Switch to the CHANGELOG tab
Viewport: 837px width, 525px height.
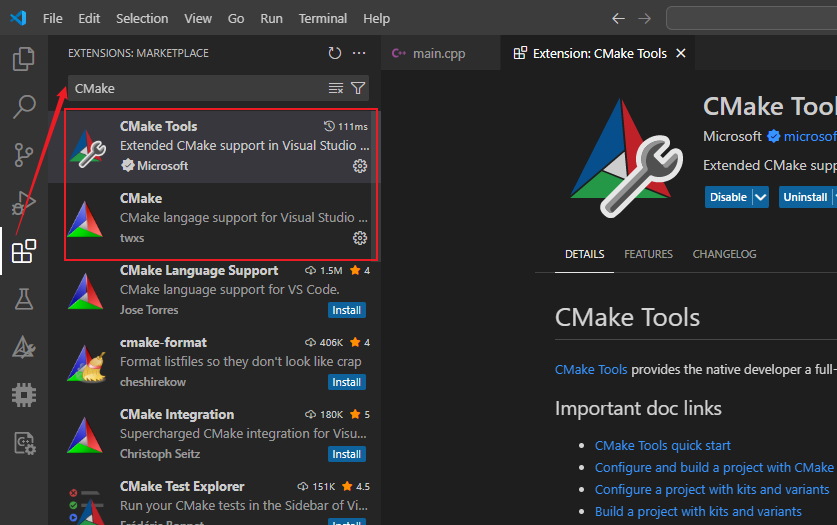click(x=724, y=254)
